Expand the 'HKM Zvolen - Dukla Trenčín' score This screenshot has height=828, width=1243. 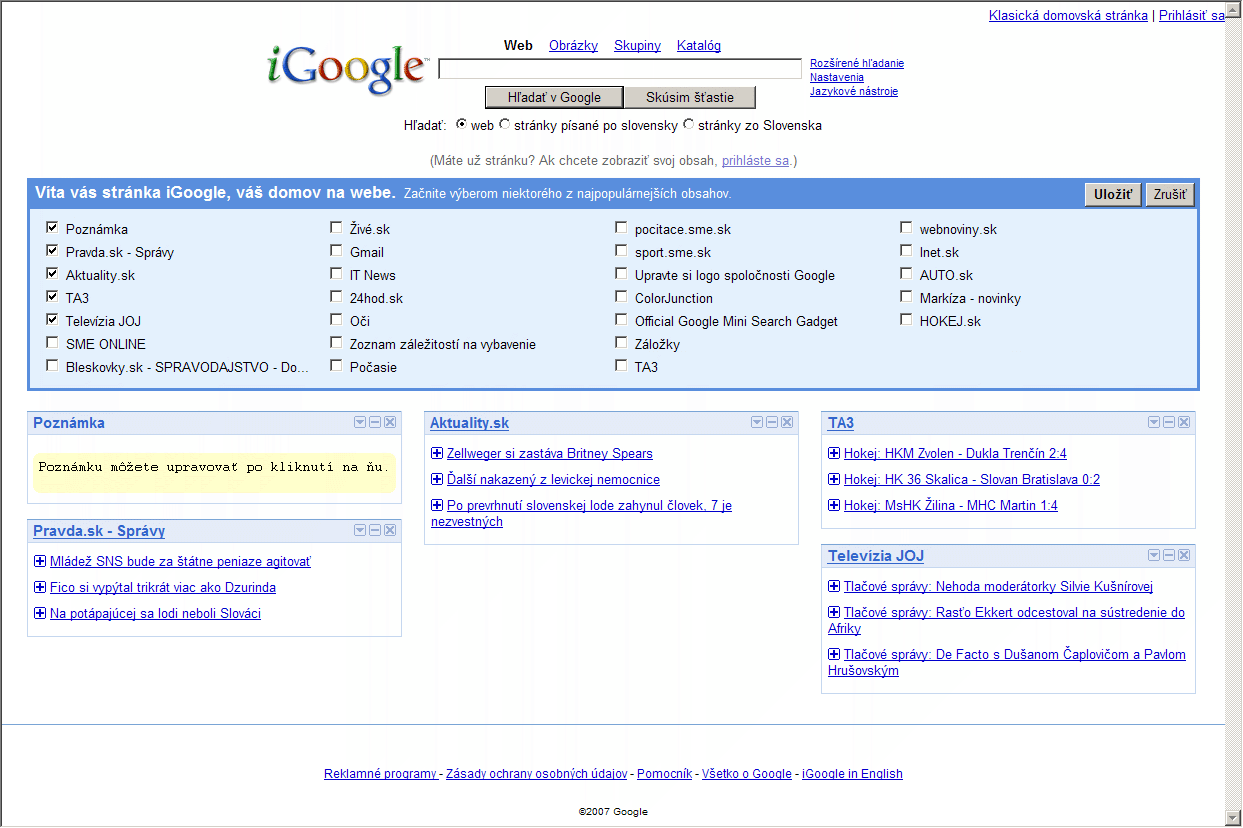click(834, 453)
